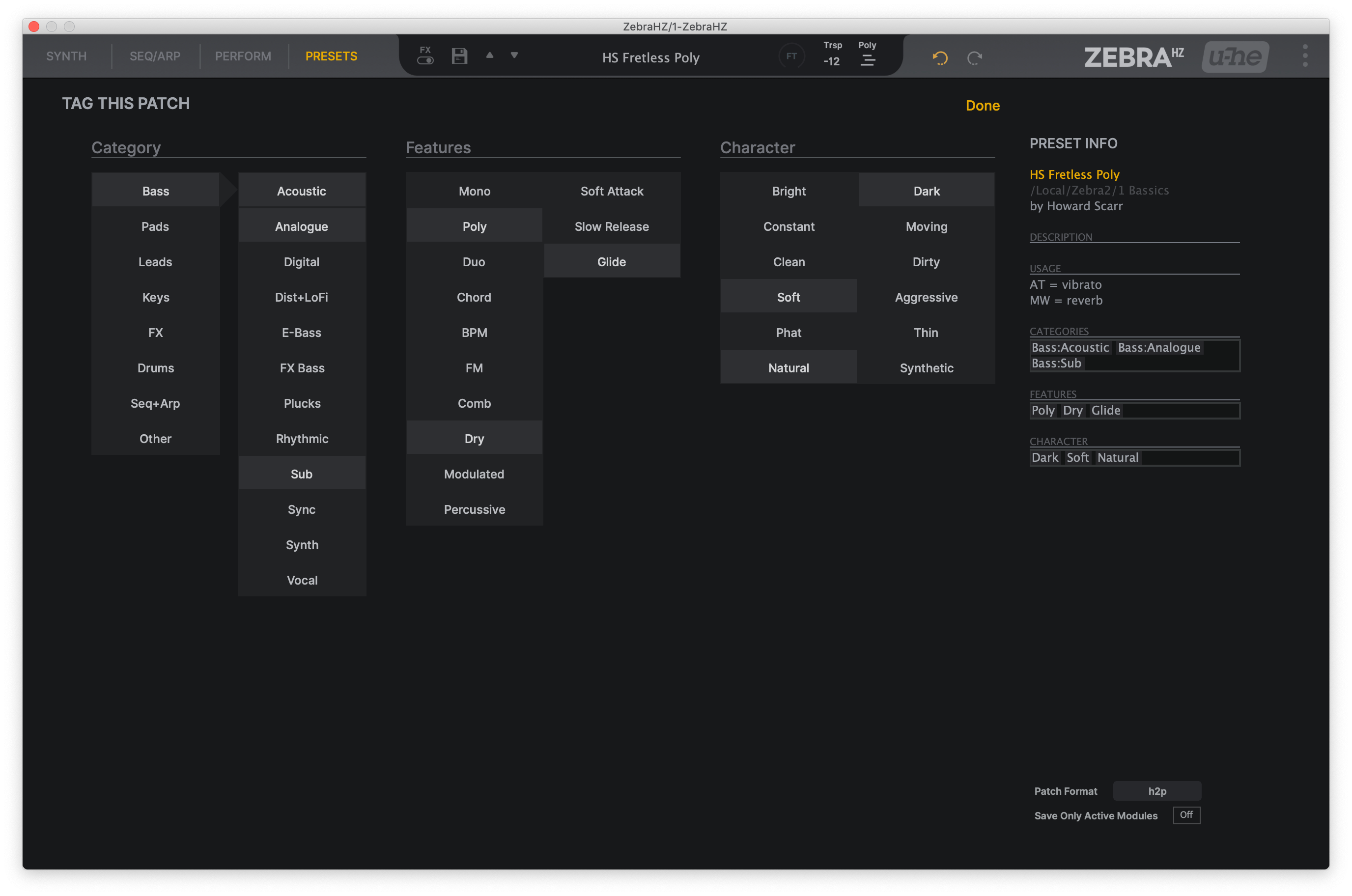Select the Other category
Screen dimensions: 1352x896
tap(155, 439)
